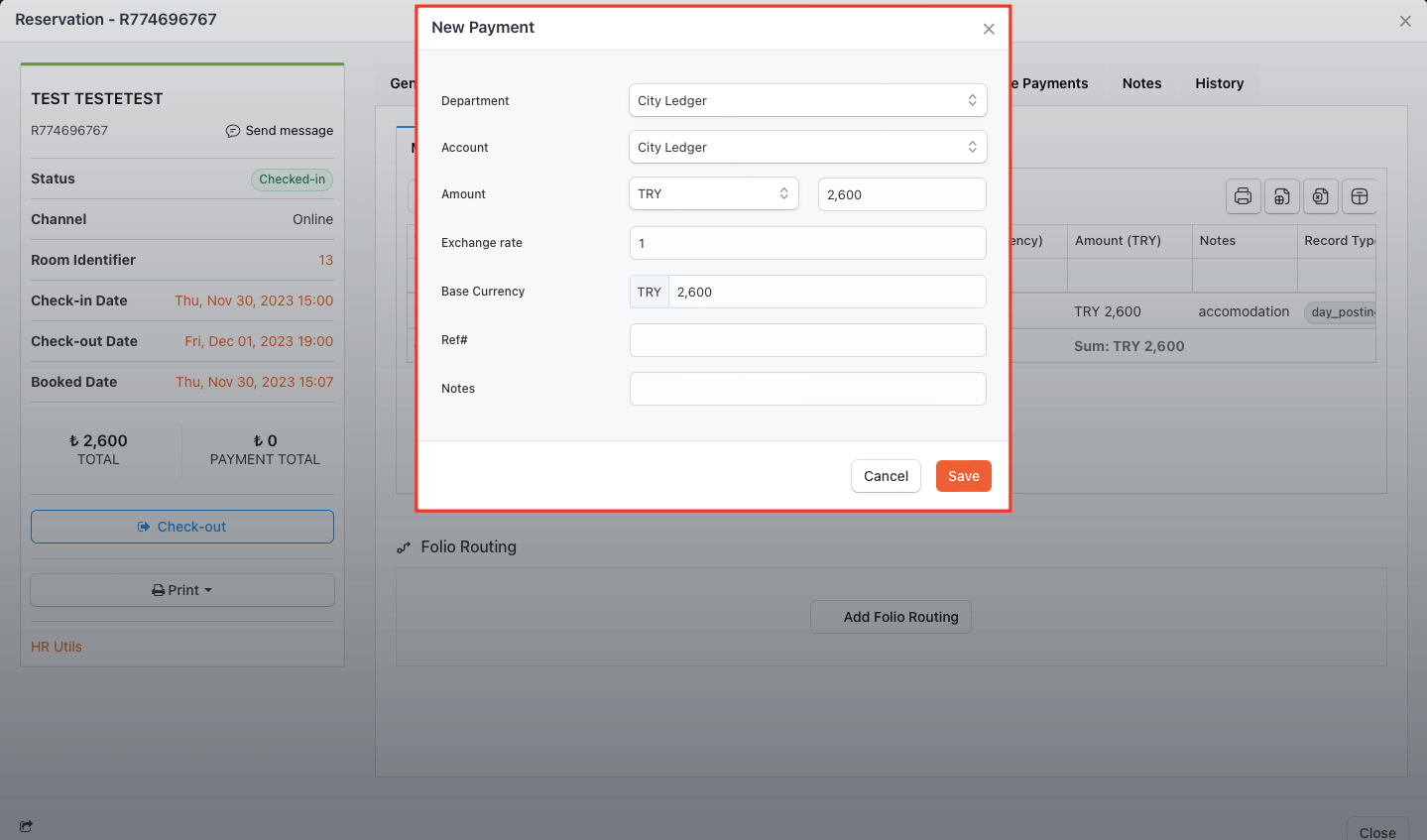Focus the Exchange rate field
The width and height of the screenshot is (1427, 840).
pos(807,243)
